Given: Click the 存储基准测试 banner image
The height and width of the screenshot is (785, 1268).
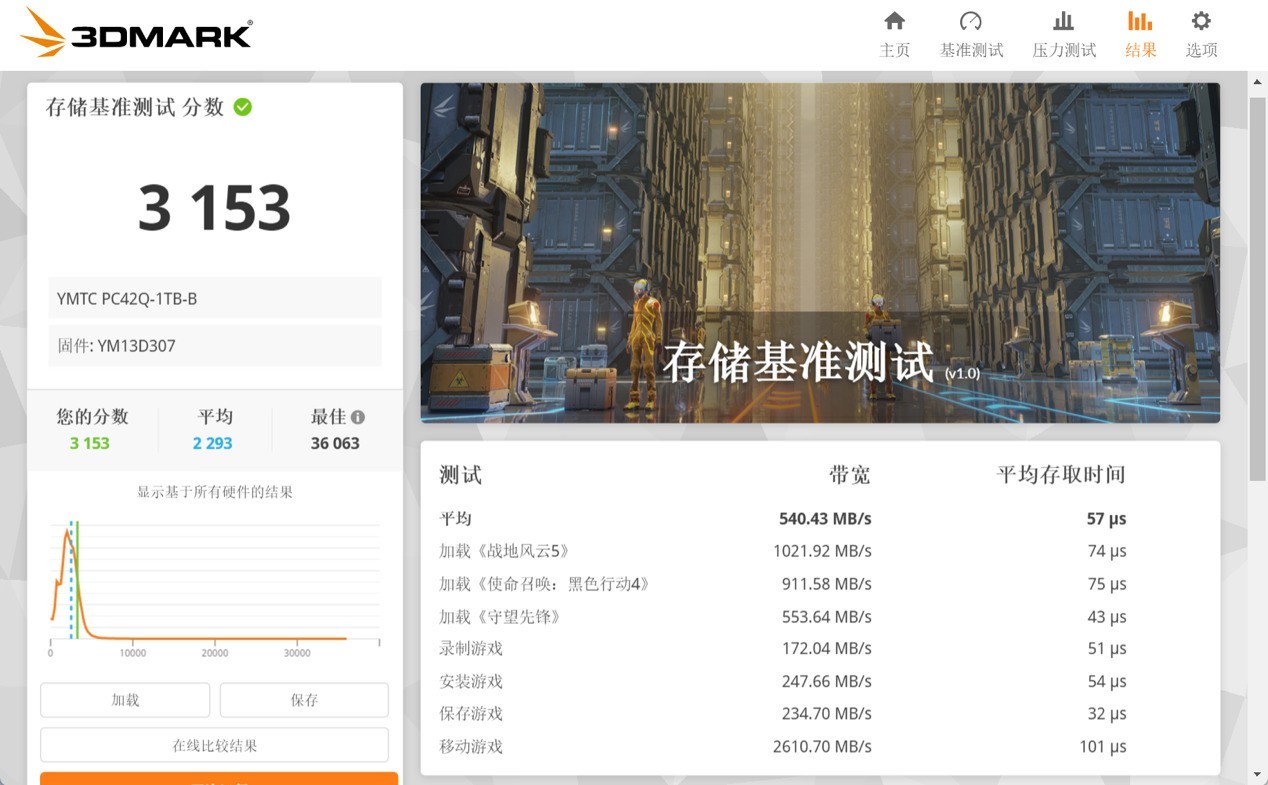Looking at the screenshot, I should coord(820,252).
